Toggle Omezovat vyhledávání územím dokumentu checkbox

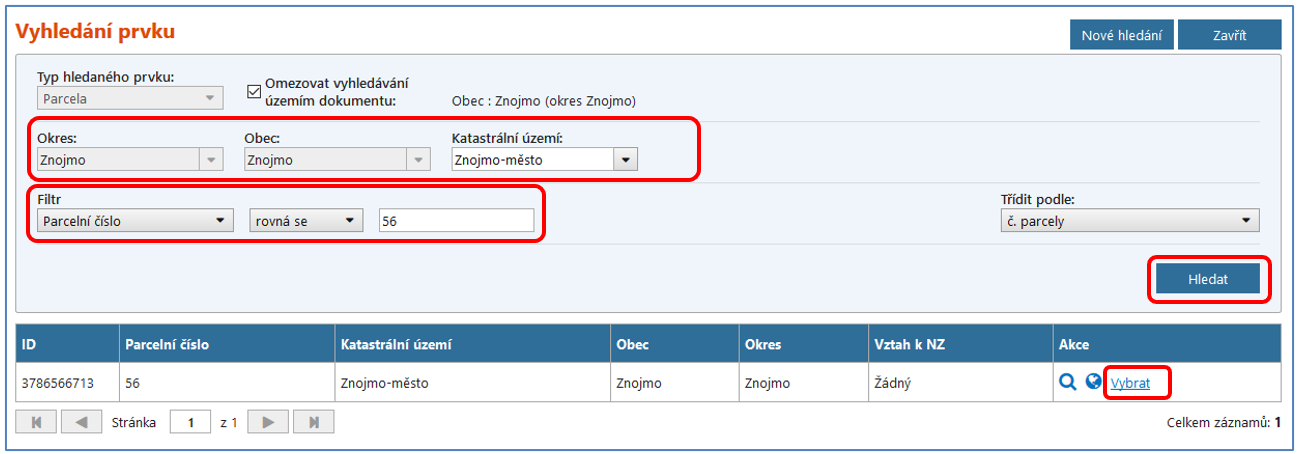tap(254, 92)
